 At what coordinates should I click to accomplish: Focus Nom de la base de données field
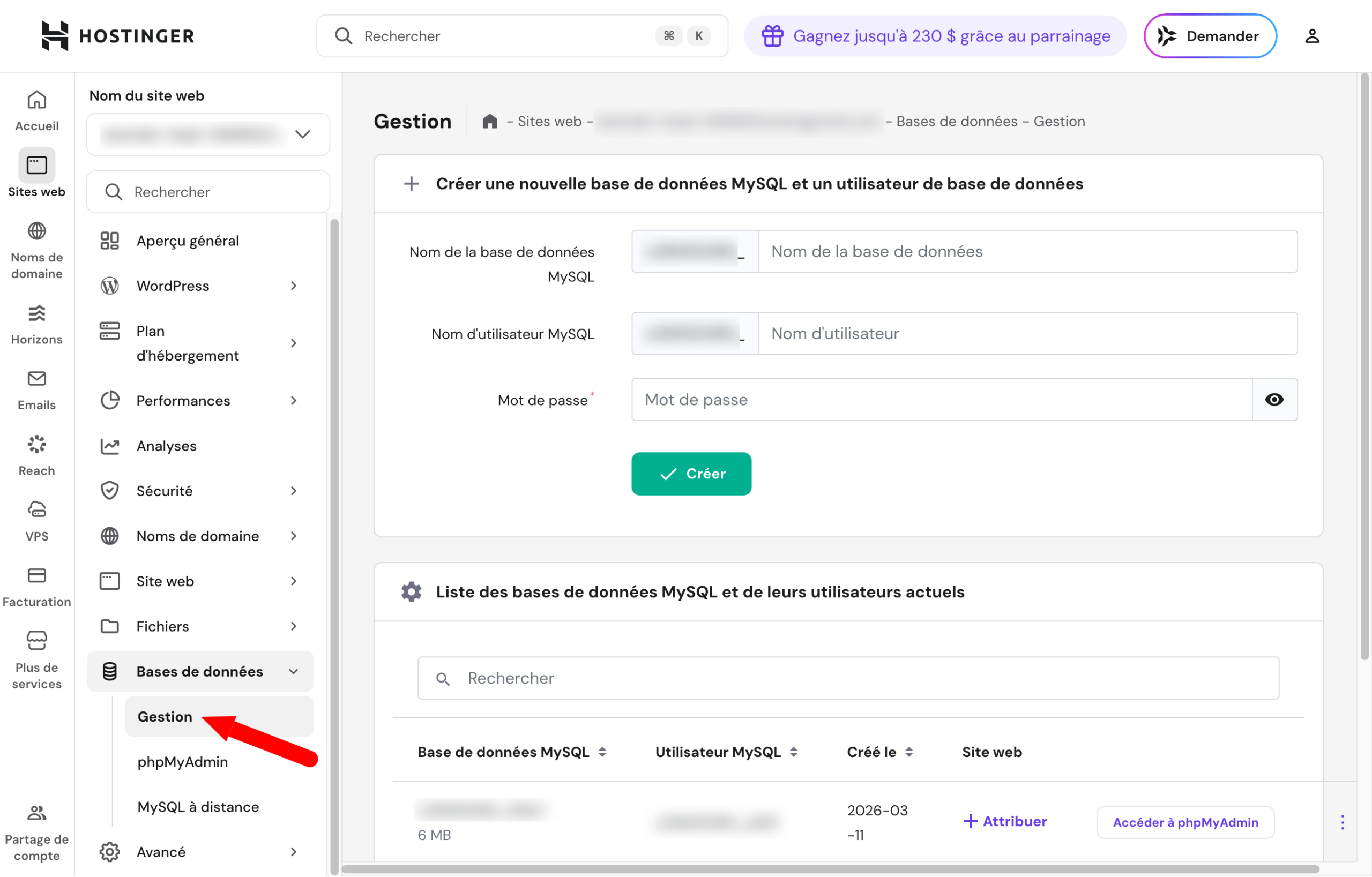pyautogui.click(x=1027, y=251)
